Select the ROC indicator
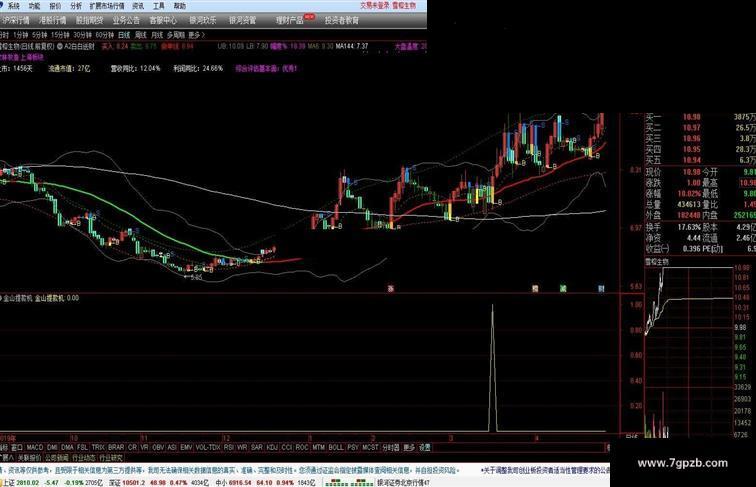 [302, 447]
